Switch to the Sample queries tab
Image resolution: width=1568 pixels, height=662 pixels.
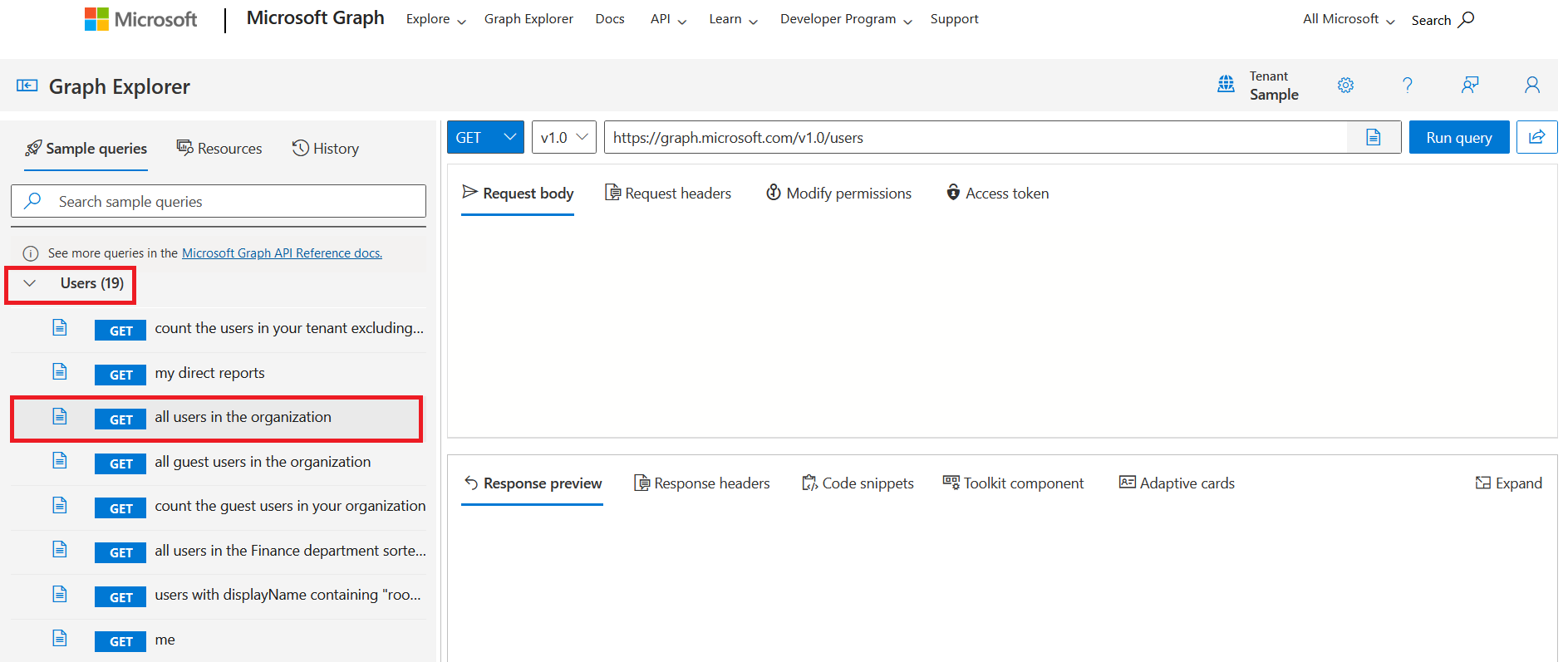coord(86,149)
